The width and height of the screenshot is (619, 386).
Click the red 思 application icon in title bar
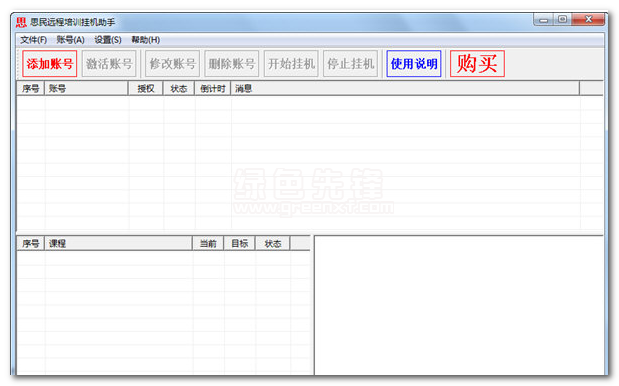tap(21, 22)
